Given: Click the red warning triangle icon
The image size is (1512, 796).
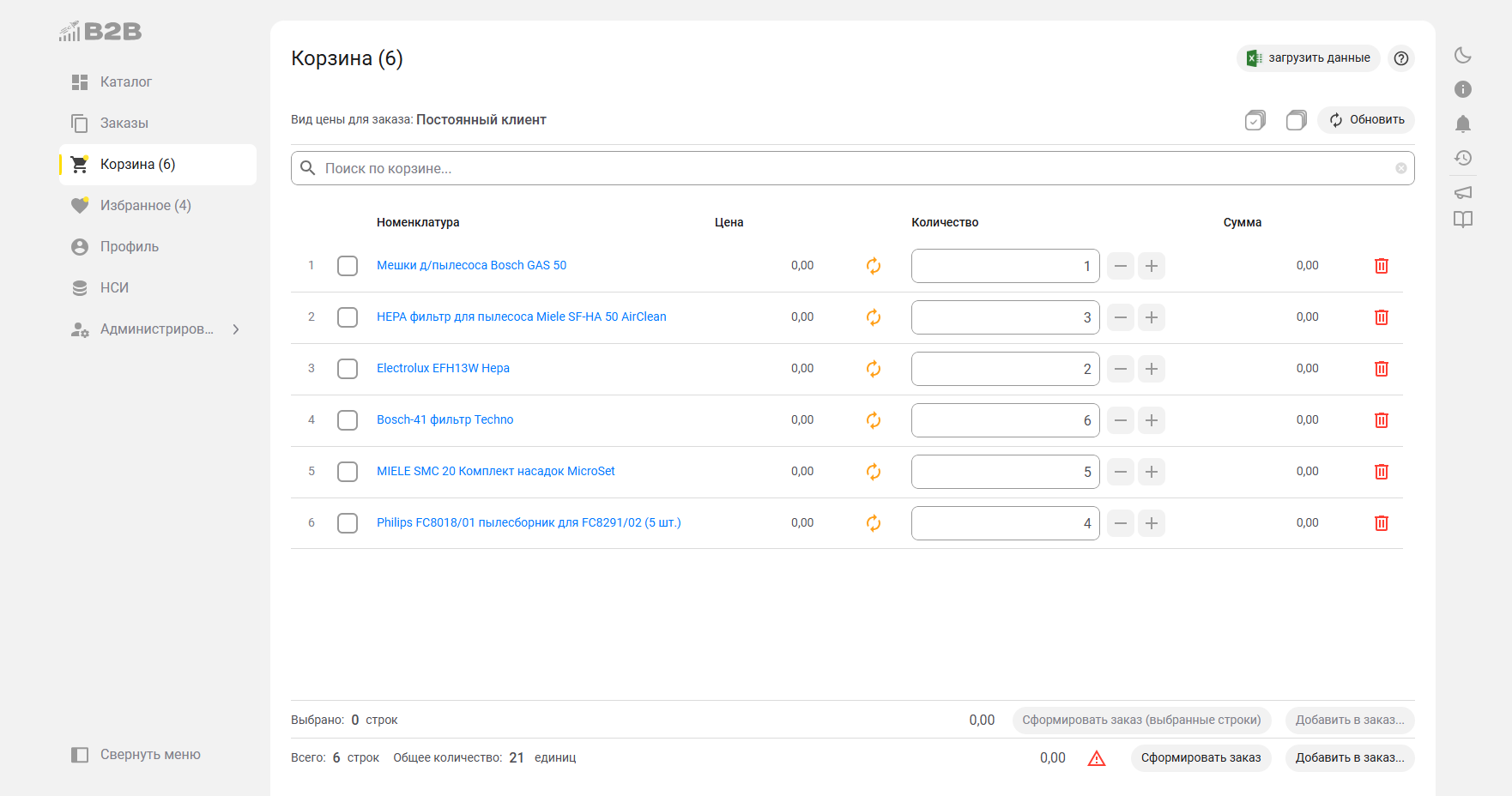Looking at the screenshot, I should [1097, 758].
